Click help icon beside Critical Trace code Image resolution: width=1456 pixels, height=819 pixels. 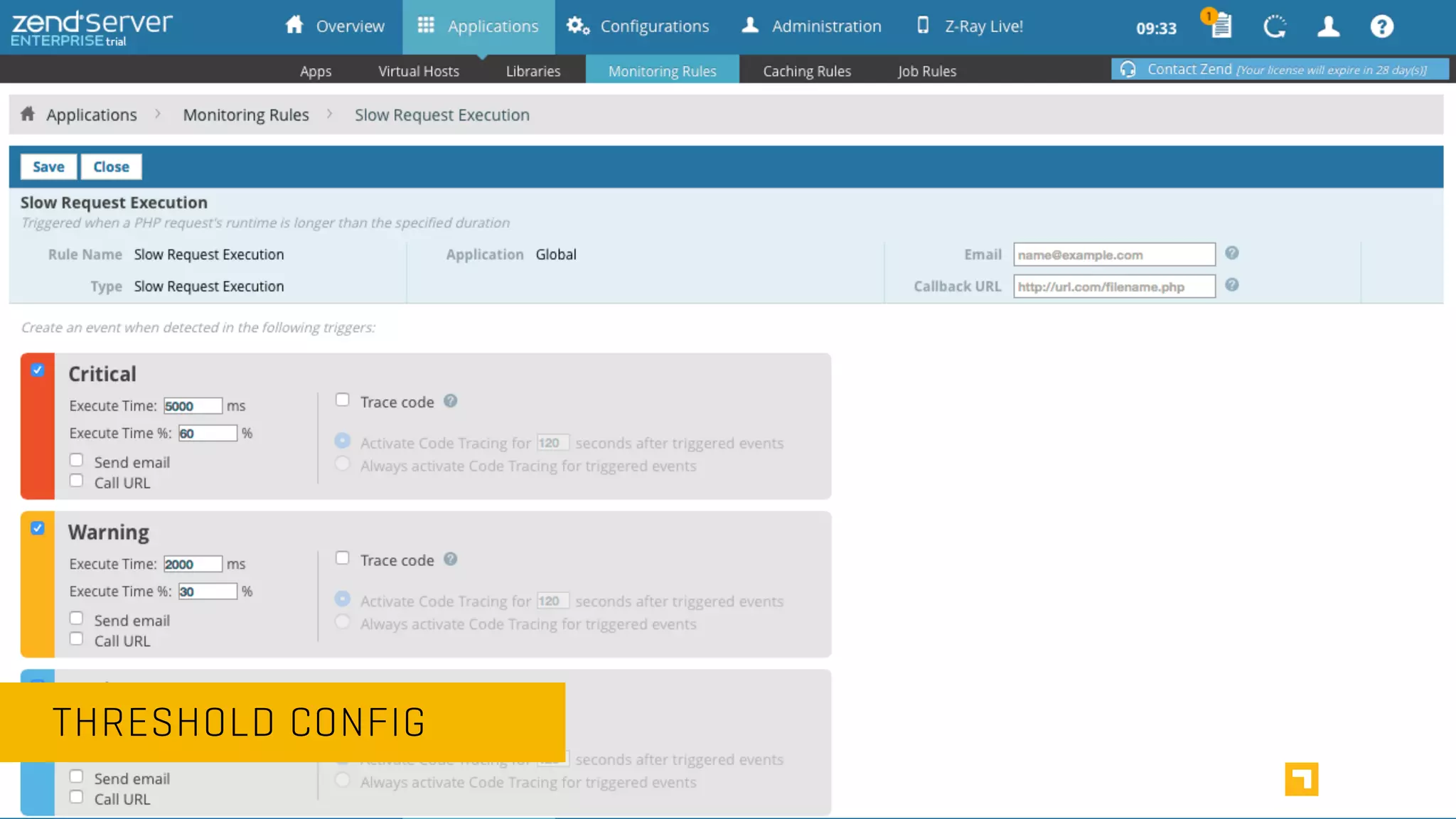tap(450, 401)
